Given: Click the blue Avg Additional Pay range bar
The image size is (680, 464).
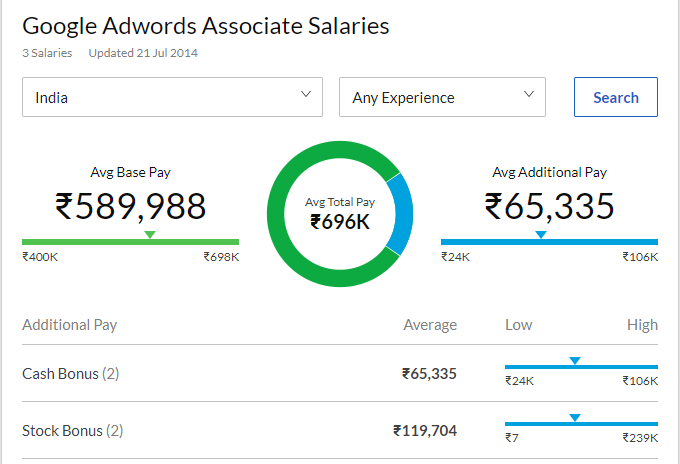Looking at the screenshot, I should pyautogui.click(x=600, y=241).
